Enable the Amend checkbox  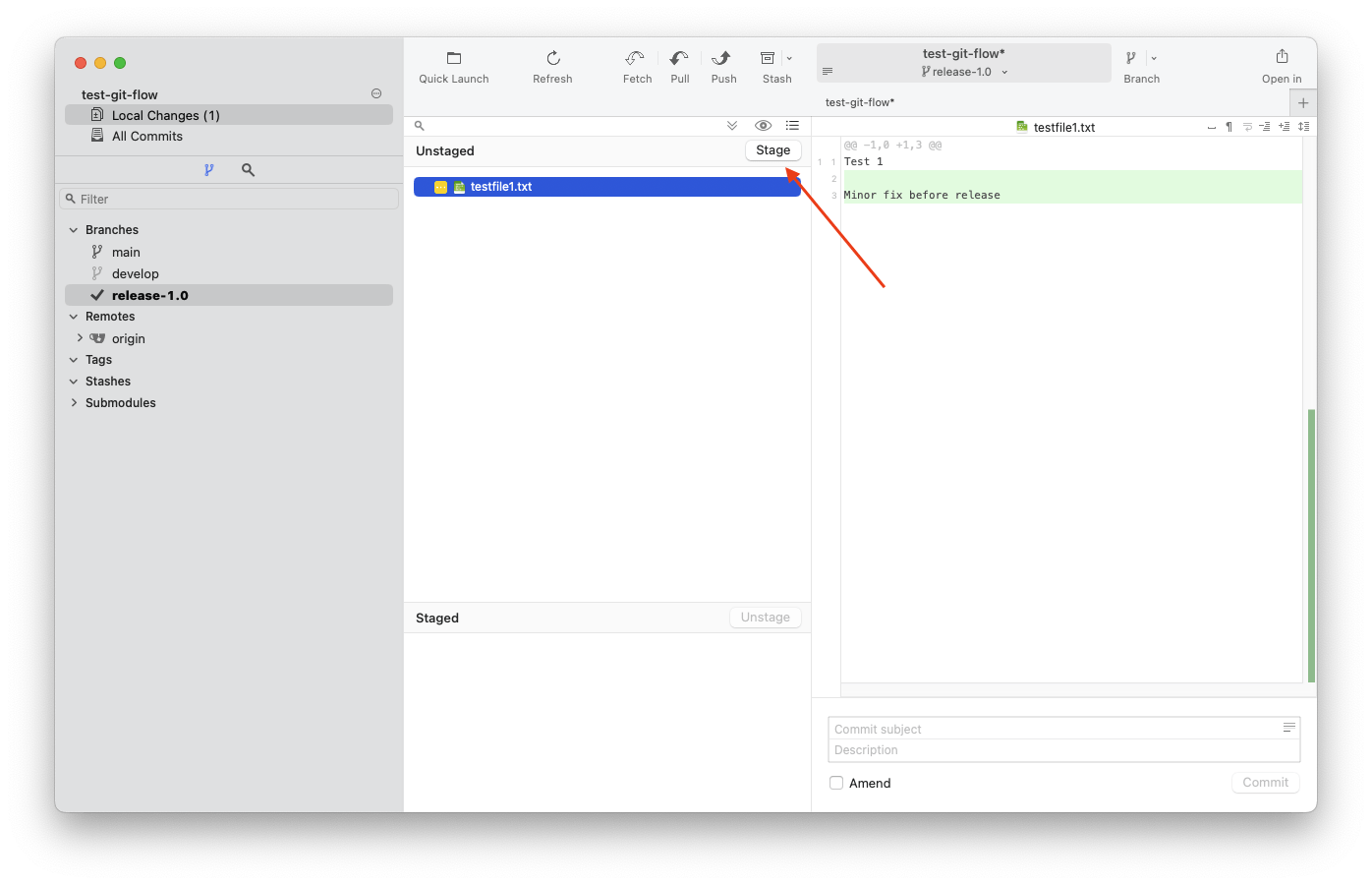(836, 783)
